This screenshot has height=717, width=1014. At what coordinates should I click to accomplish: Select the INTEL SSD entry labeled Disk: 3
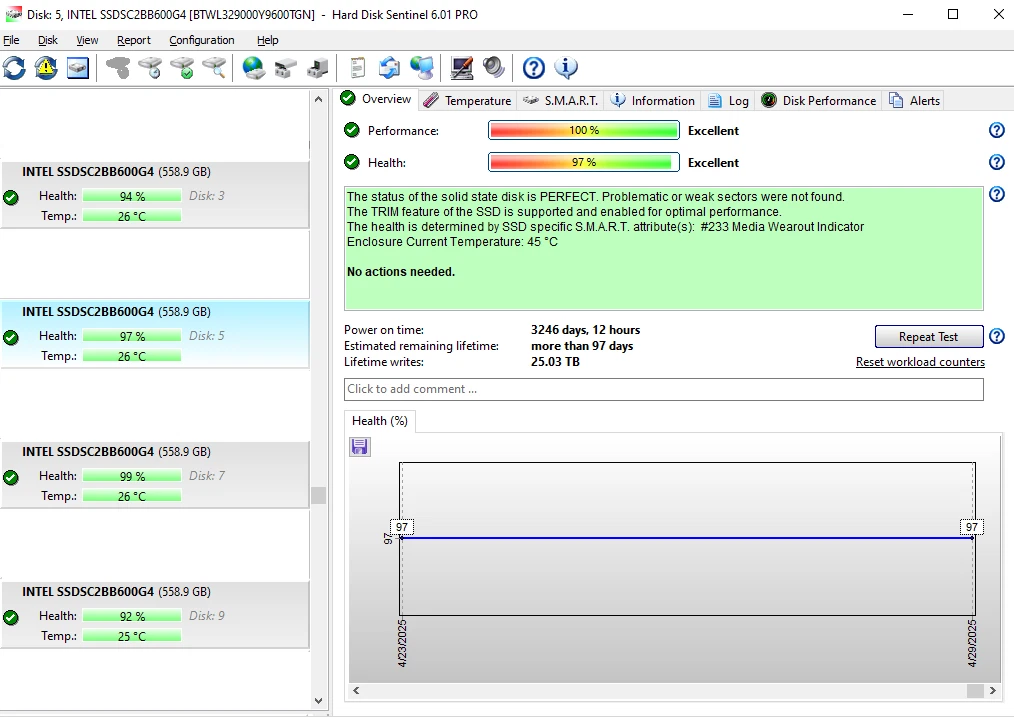155,194
